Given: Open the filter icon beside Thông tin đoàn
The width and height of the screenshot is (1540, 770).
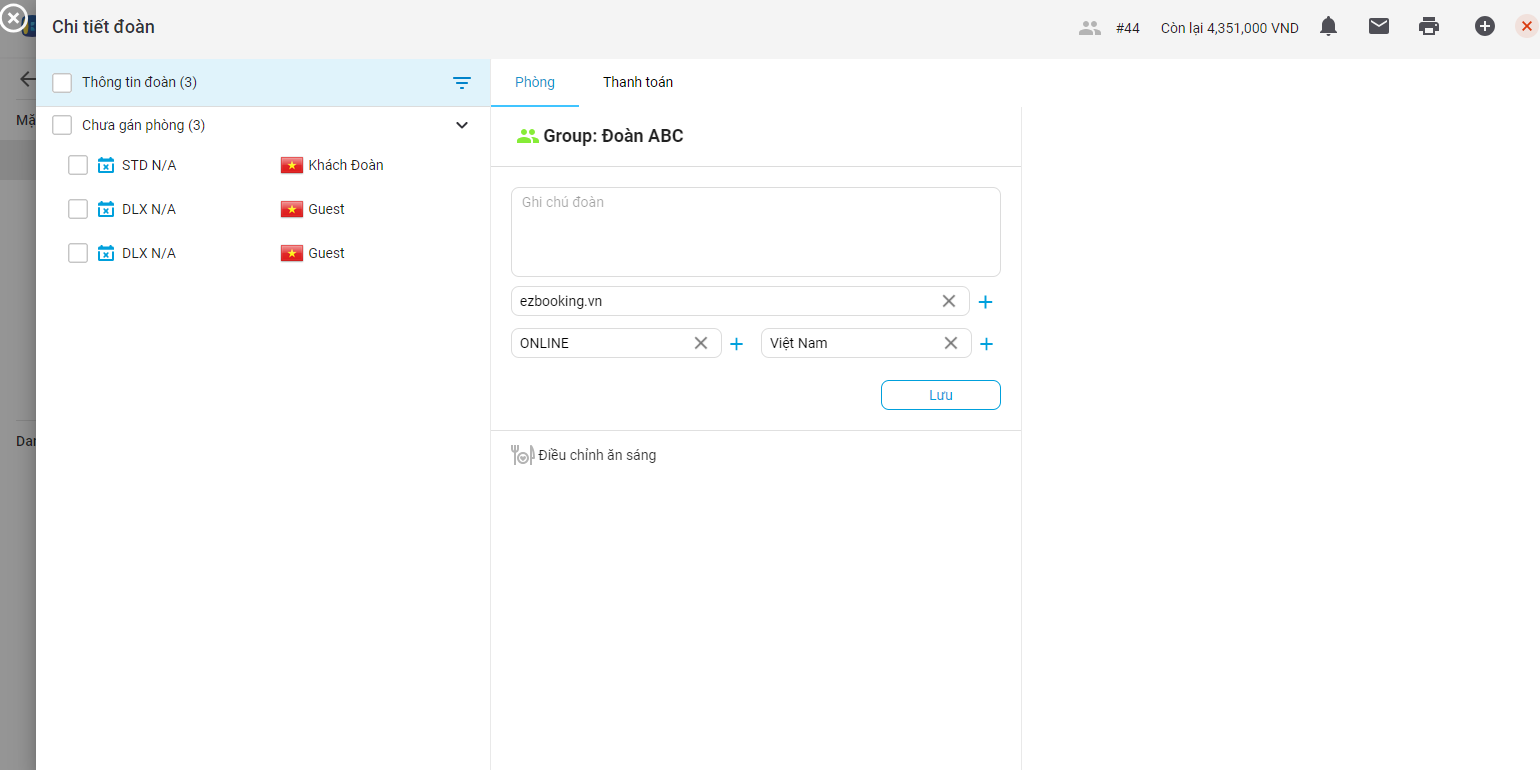Looking at the screenshot, I should pyautogui.click(x=462, y=83).
